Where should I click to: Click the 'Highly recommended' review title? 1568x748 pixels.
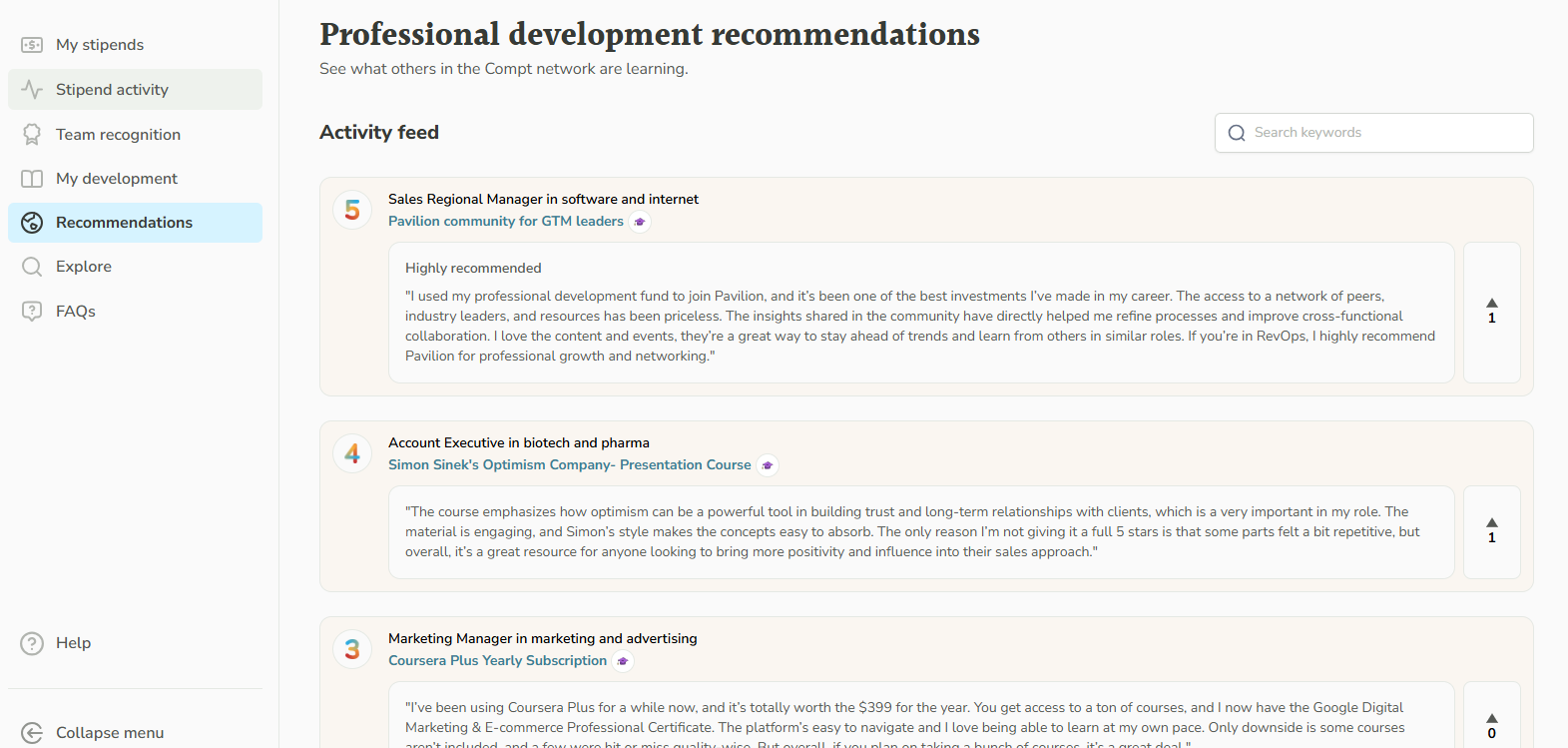coord(473,269)
